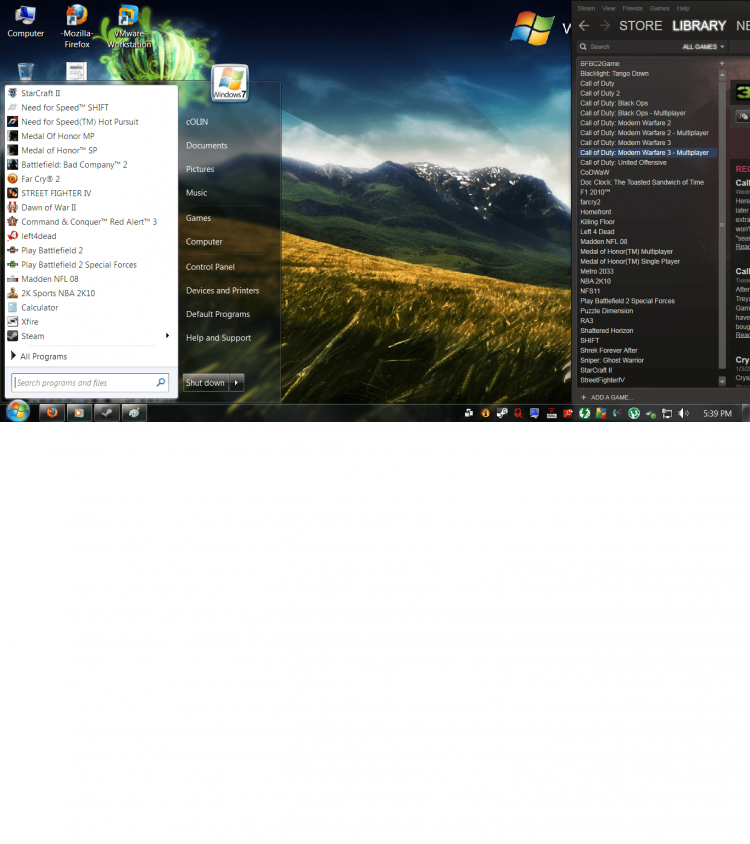Open the Shut down options arrow
This screenshot has height=844, width=750.
(x=236, y=383)
